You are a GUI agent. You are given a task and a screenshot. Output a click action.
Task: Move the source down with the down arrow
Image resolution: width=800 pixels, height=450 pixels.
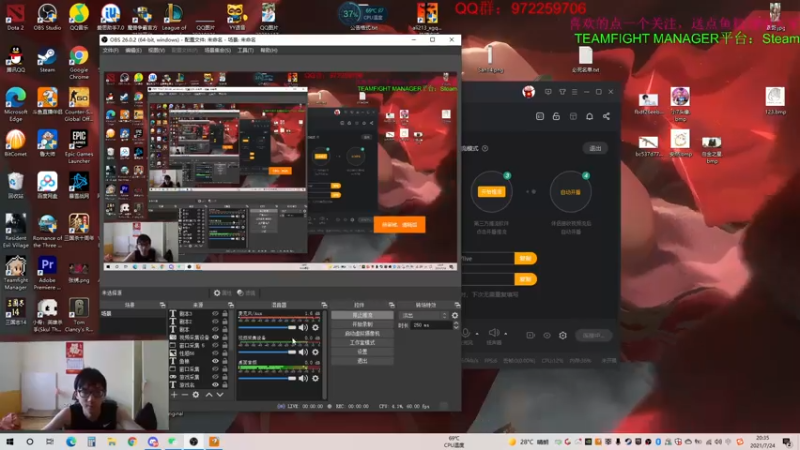pos(220,394)
